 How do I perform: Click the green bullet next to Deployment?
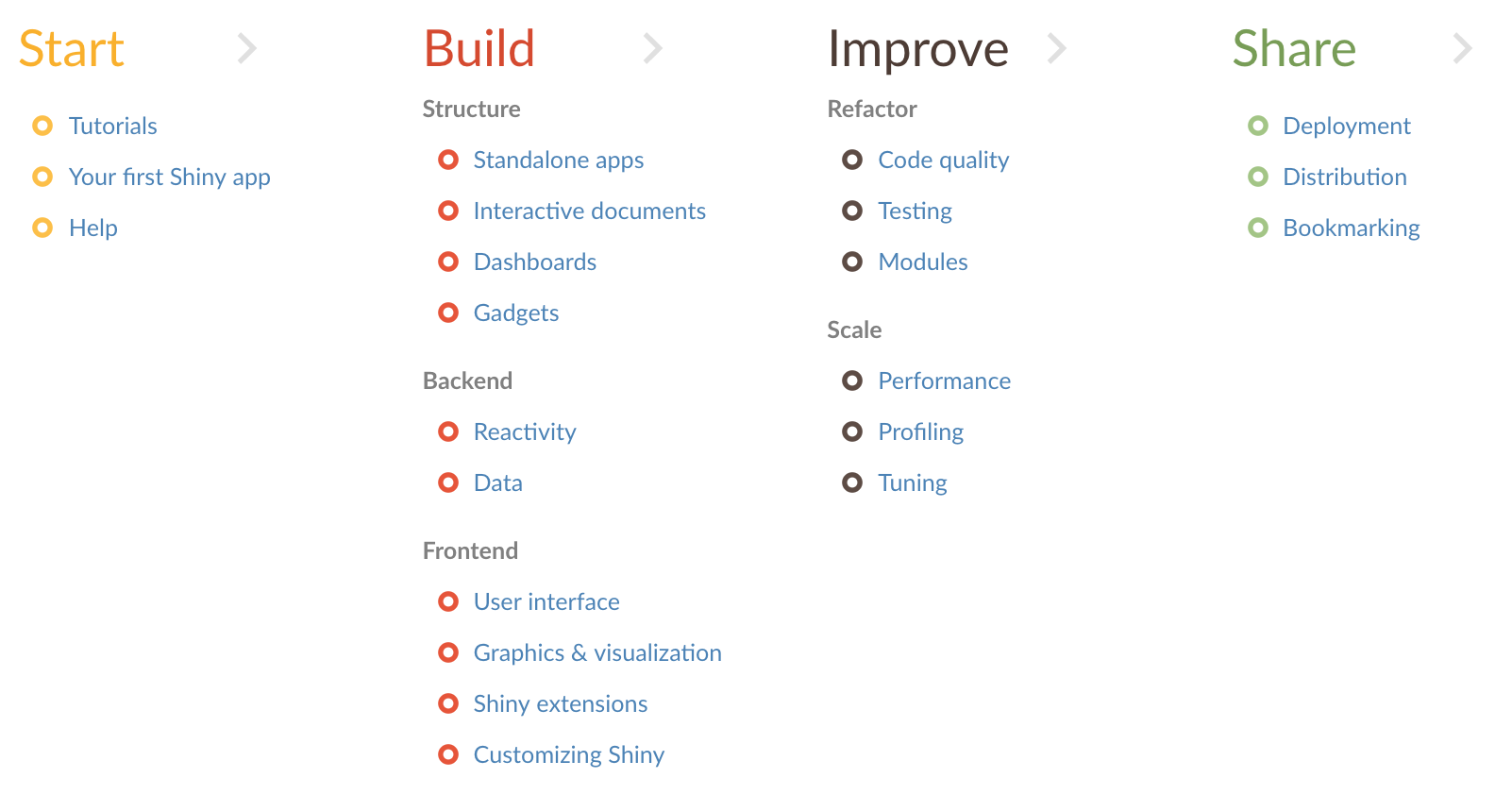(x=1258, y=126)
